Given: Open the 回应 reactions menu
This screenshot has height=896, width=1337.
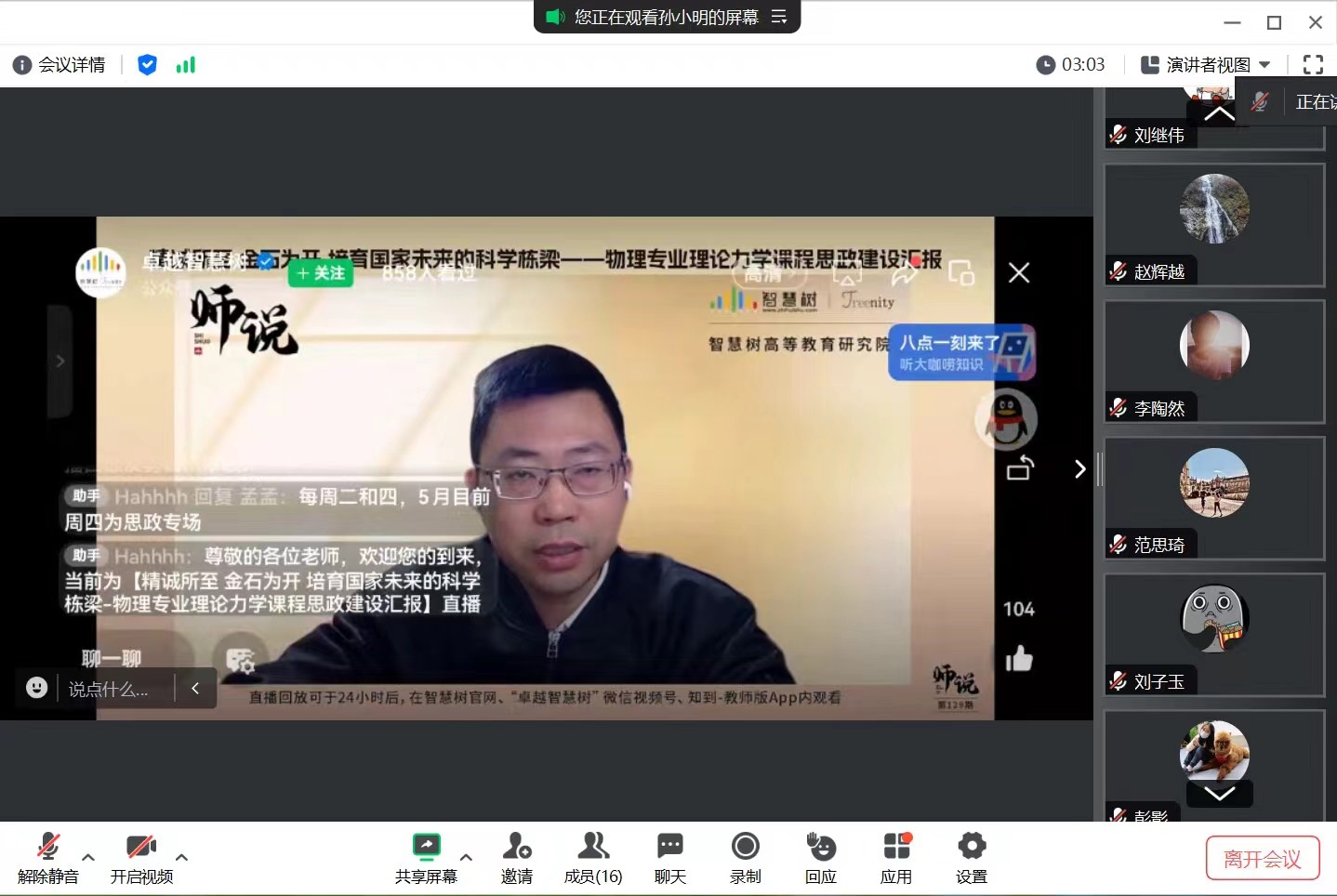Looking at the screenshot, I should (x=820, y=847).
